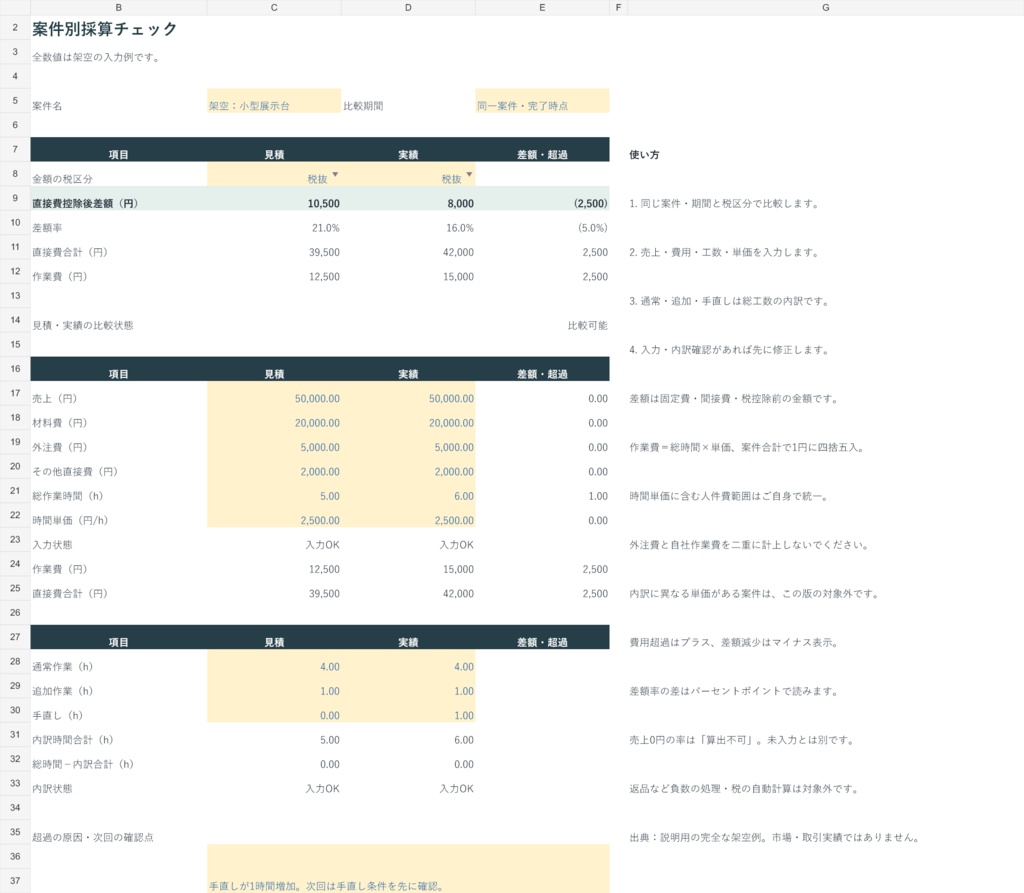
Task: Click 実績 作業費 15,000 in row 12
Action: [x=458, y=277]
